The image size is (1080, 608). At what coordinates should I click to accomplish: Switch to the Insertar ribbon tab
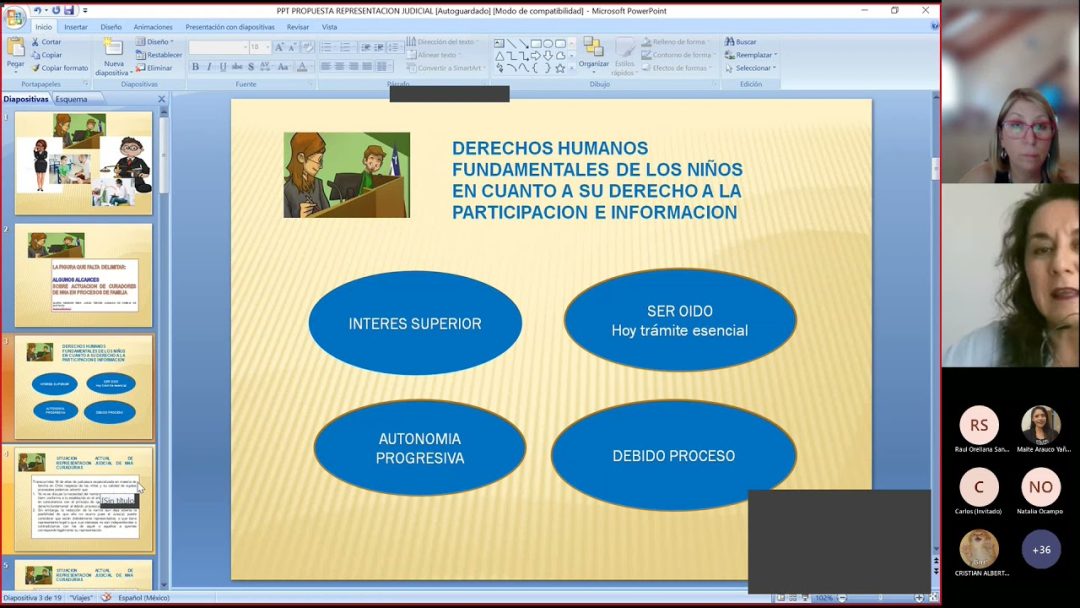pyautogui.click(x=76, y=27)
